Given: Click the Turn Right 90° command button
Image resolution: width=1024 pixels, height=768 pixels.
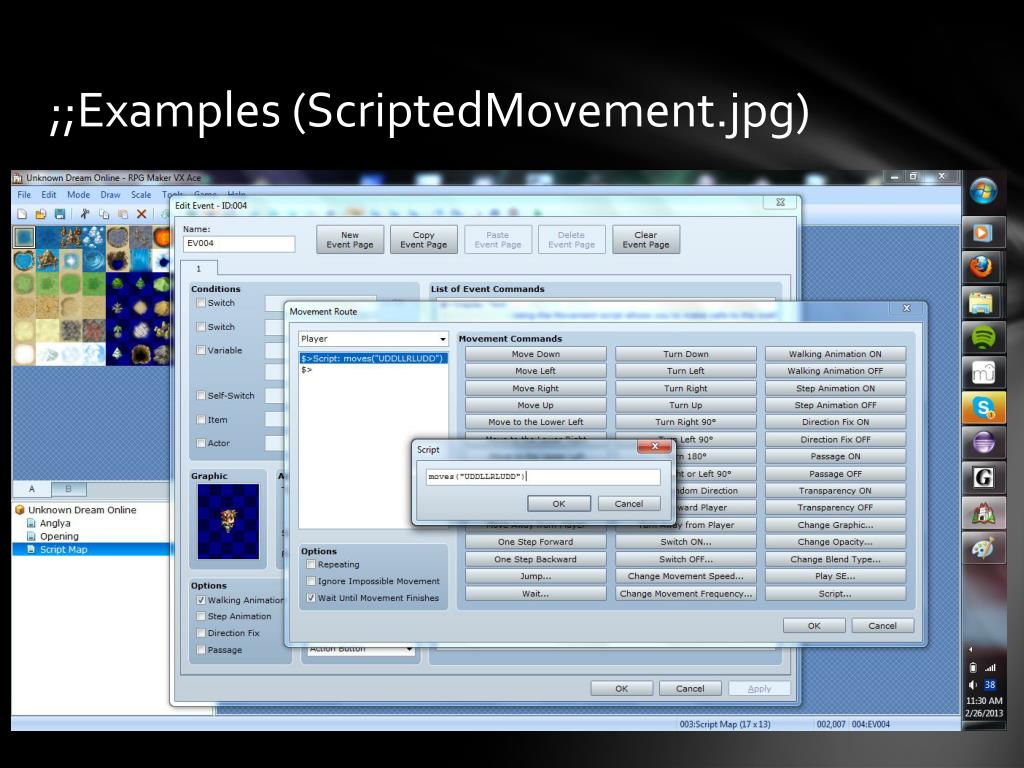Looking at the screenshot, I should pos(686,422).
